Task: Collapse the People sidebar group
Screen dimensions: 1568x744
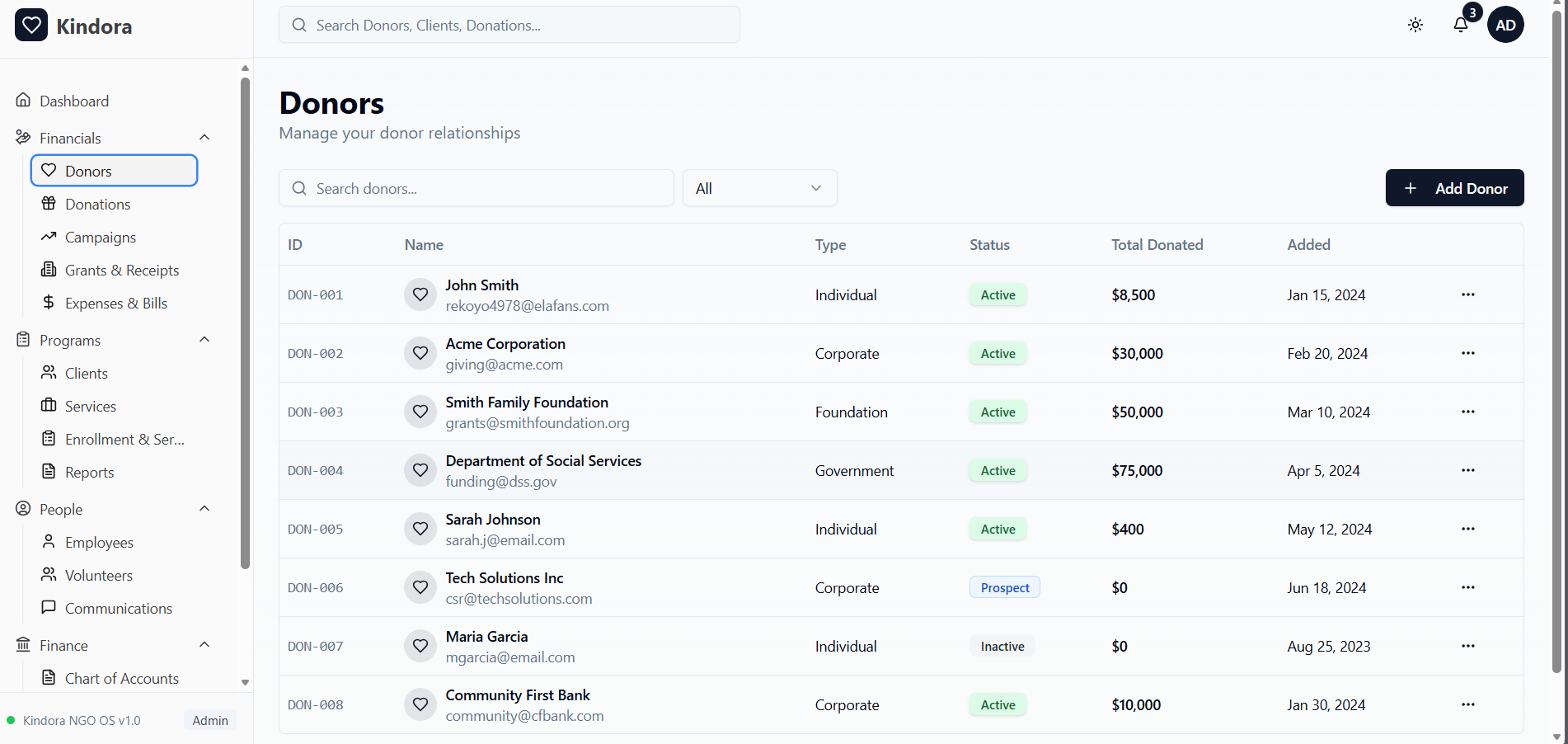Action: tap(204, 509)
